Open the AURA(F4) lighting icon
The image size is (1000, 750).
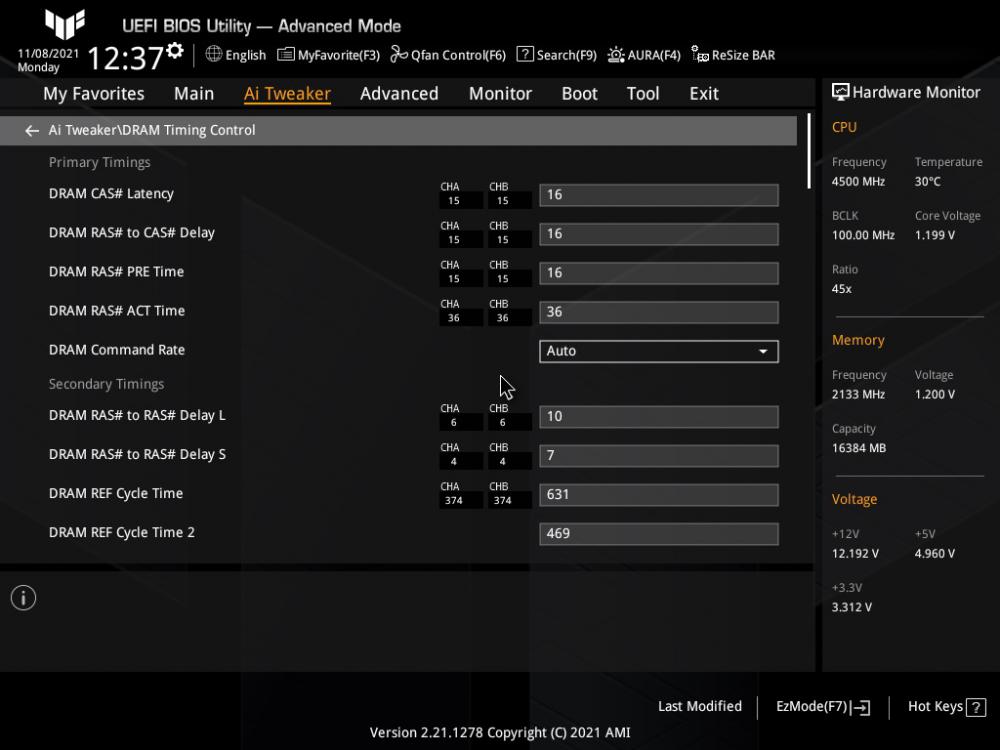(615, 55)
